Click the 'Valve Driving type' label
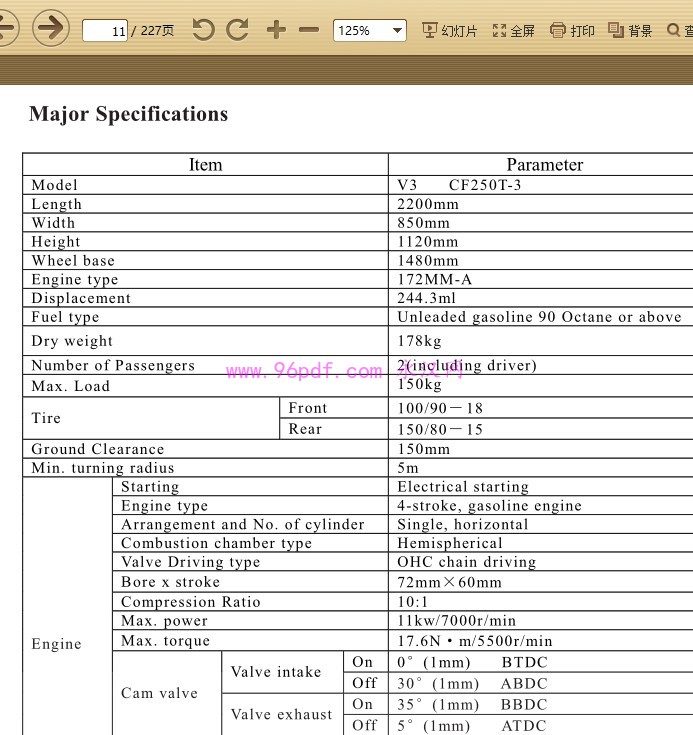693x735 pixels. tap(190, 562)
